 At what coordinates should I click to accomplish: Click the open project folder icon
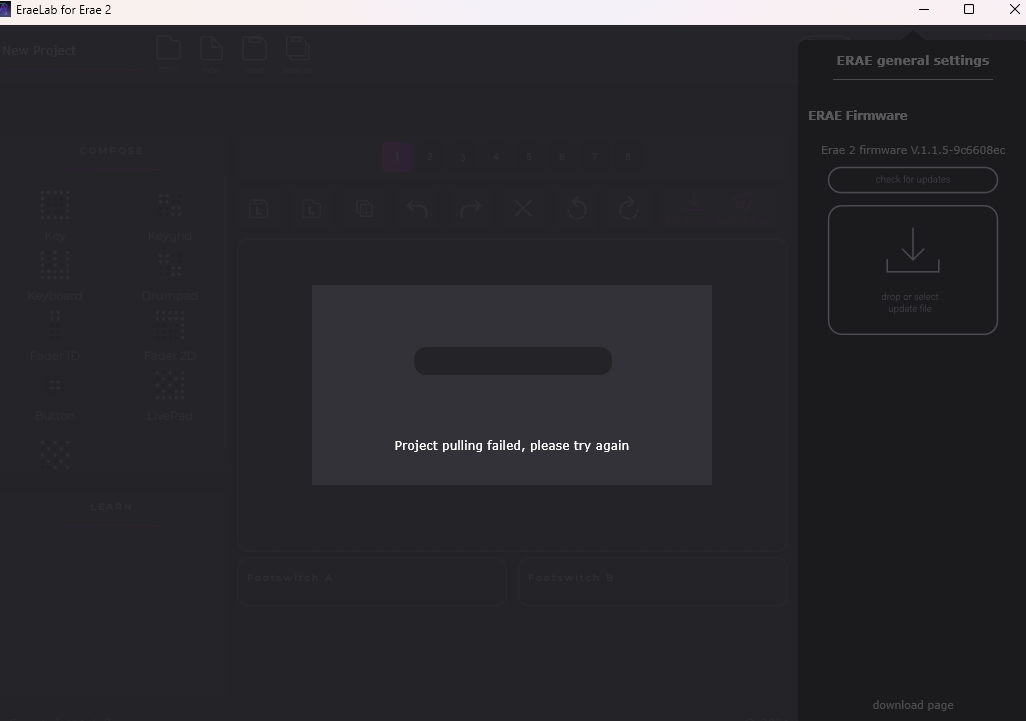click(168, 48)
